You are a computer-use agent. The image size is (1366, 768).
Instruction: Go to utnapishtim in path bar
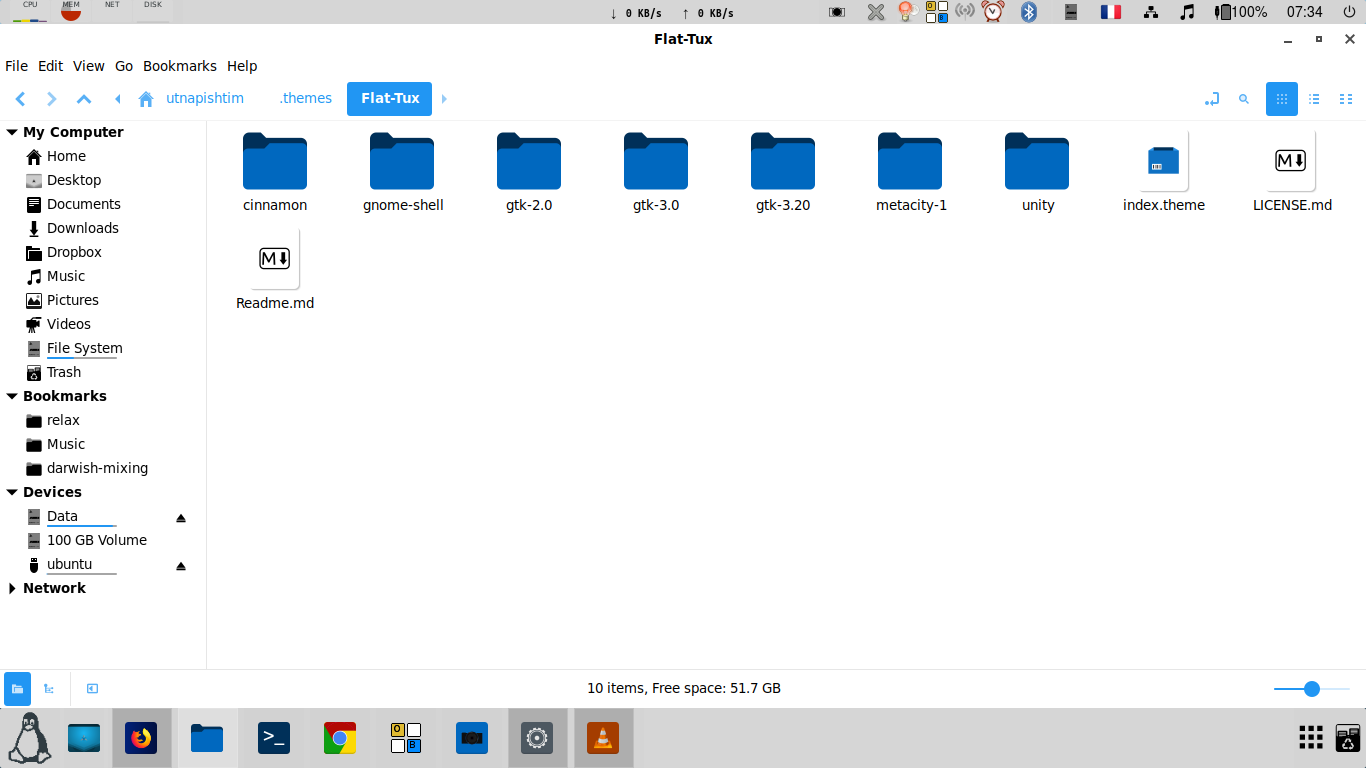pos(205,99)
